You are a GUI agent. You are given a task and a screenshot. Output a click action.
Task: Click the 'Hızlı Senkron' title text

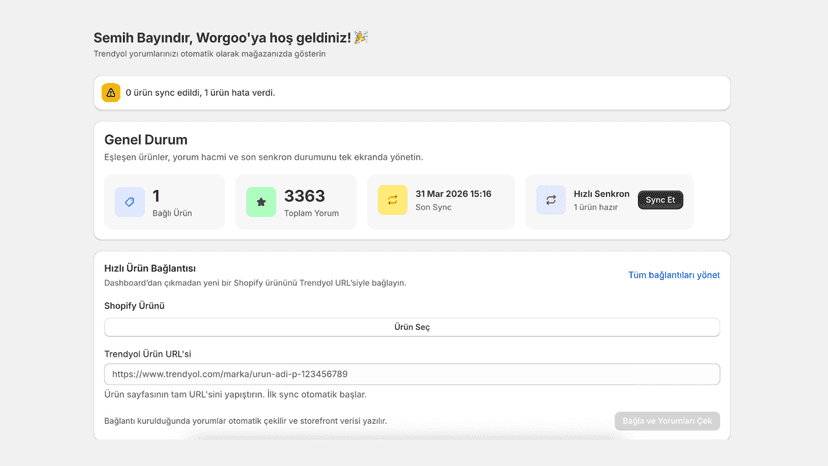click(x=601, y=194)
